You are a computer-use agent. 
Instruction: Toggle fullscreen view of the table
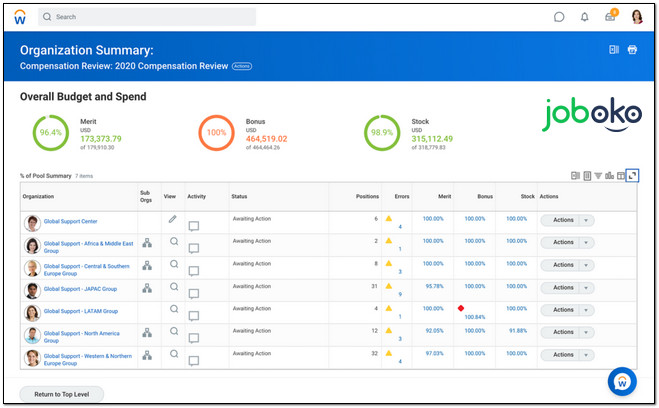click(x=633, y=176)
